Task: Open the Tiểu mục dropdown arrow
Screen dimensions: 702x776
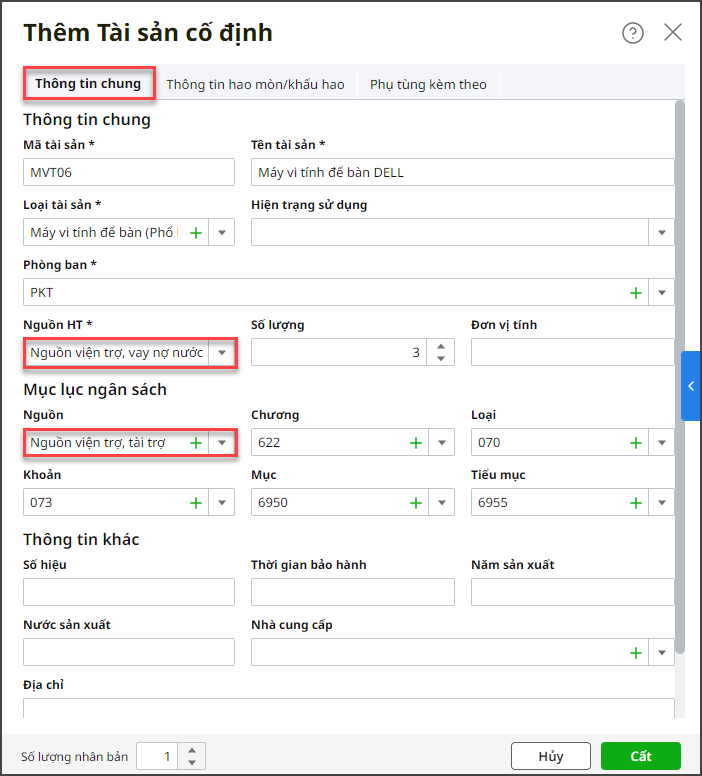Action: click(661, 502)
